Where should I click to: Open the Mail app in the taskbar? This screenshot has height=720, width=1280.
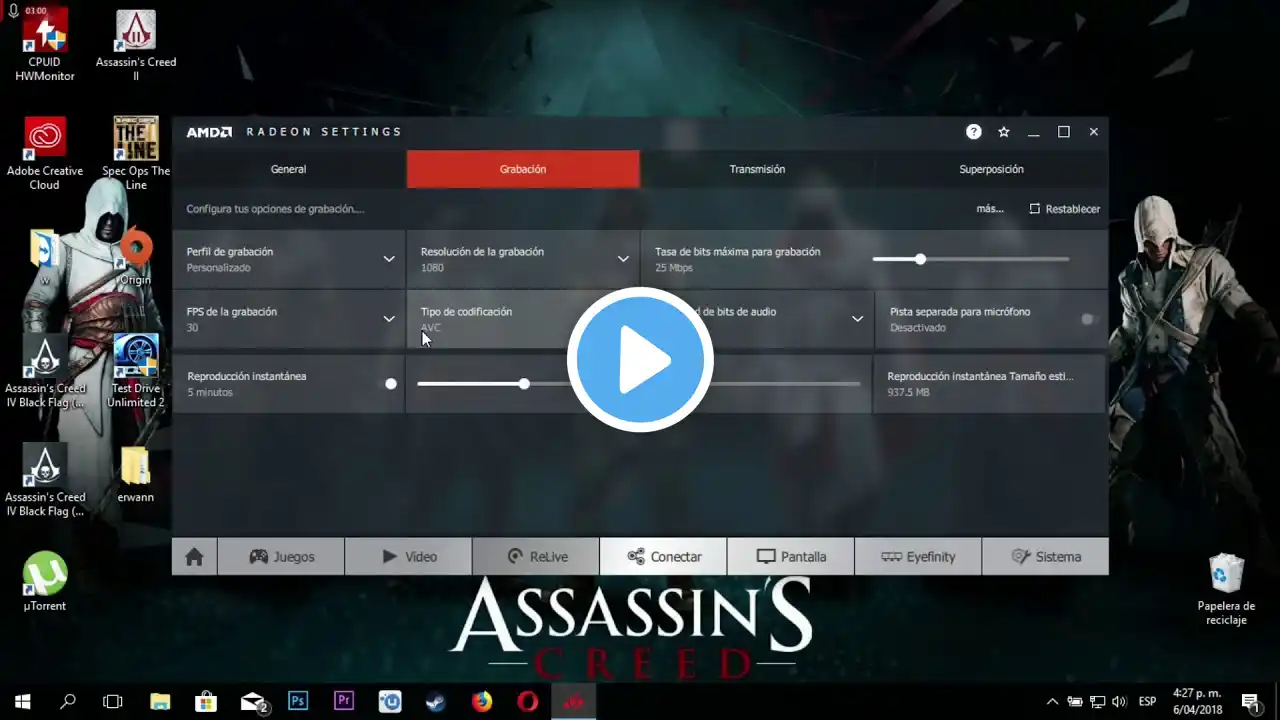[253, 701]
